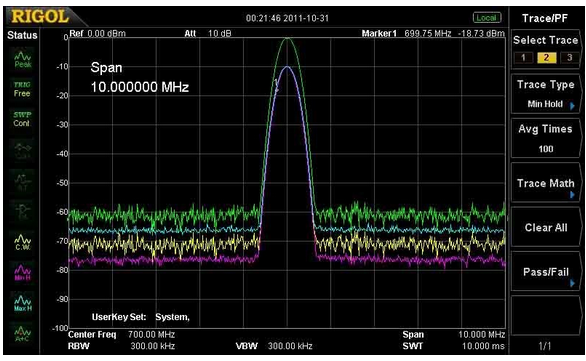
Task: Select trace 2
Action: [546, 58]
